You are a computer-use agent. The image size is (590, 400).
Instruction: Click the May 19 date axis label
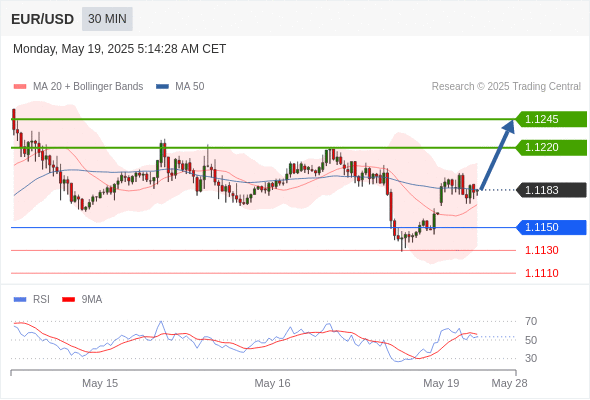coord(441,383)
